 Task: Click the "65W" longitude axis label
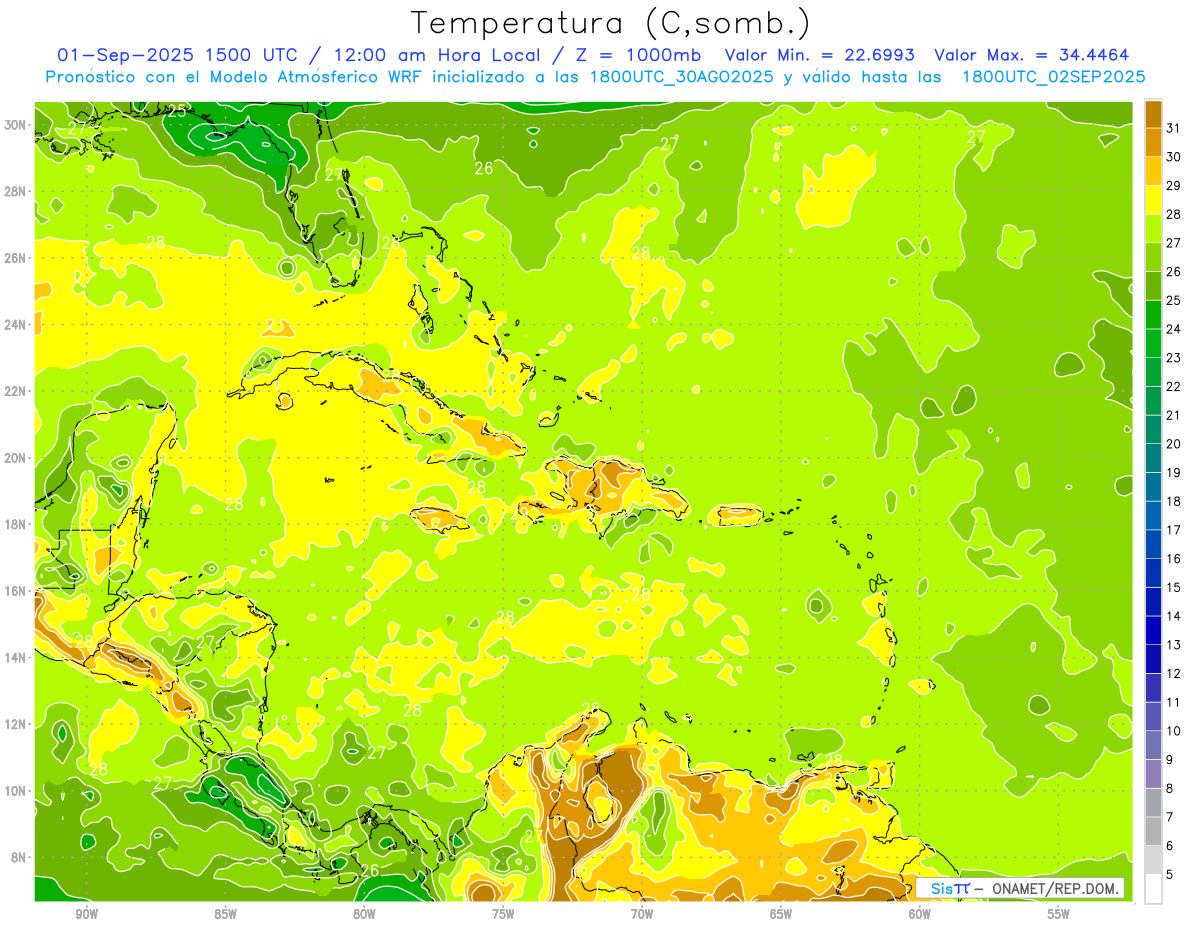pyautogui.click(x=781, y=914)
